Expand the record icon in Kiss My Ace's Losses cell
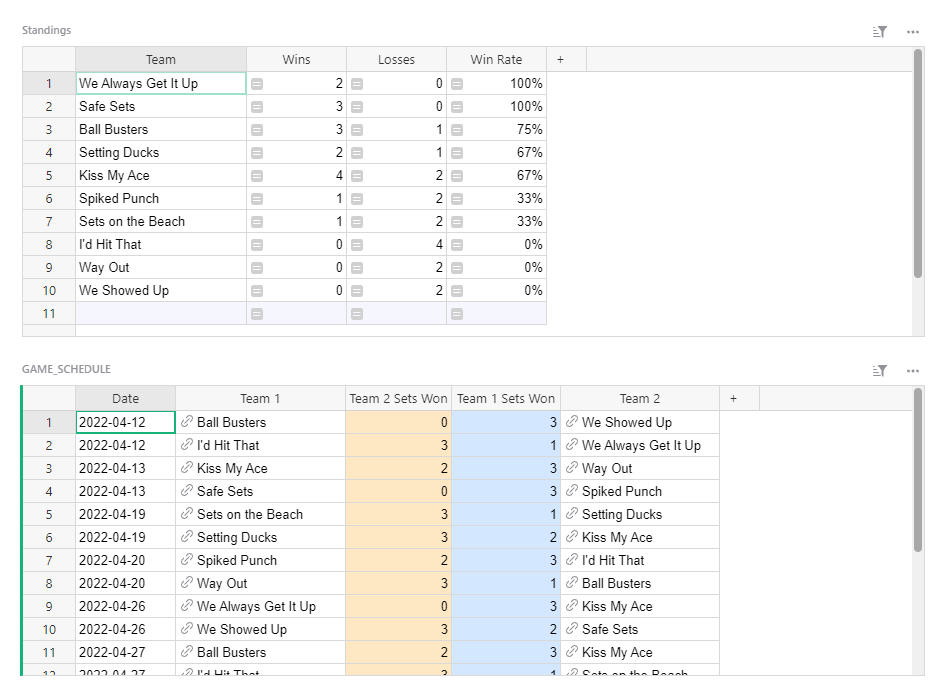This screenshot has height=699, width=946. click(x=358, y=175)
